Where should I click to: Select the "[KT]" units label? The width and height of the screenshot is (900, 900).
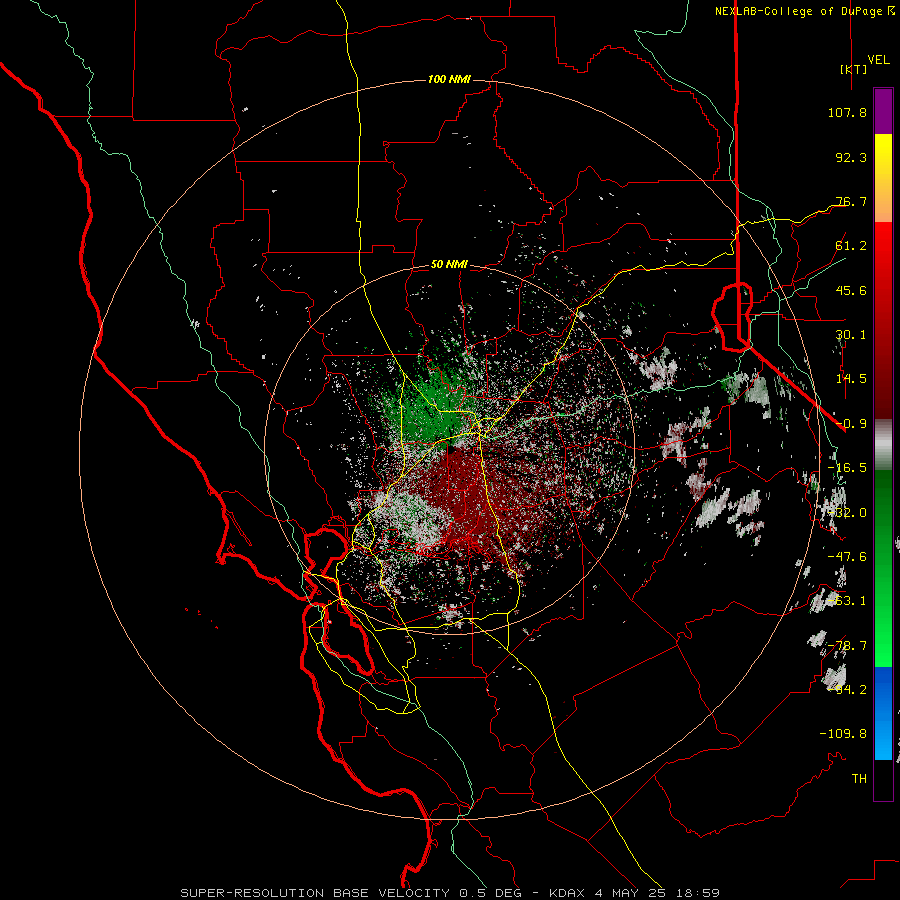(x=853, y=69)
